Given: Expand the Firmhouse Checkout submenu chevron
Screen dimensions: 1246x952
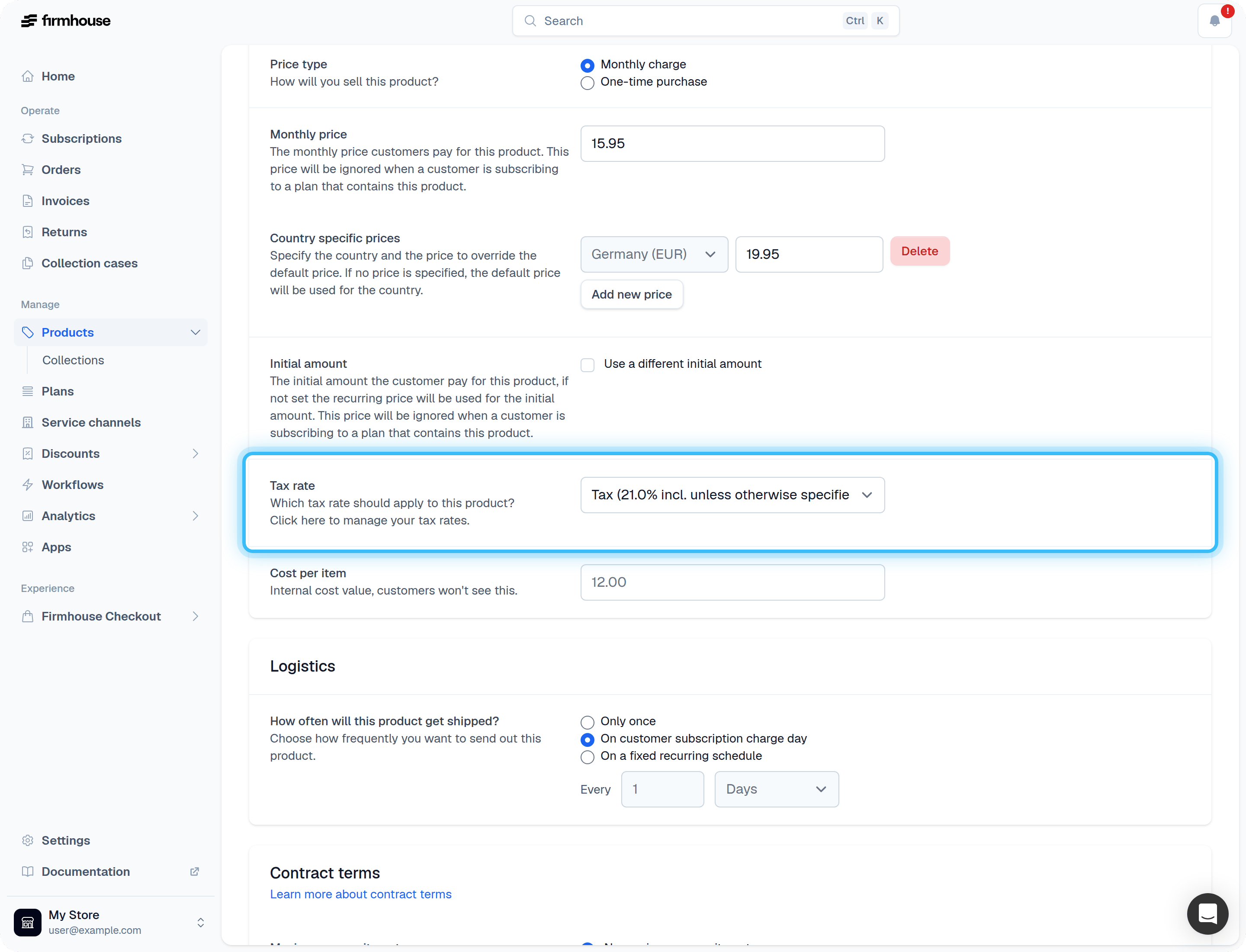Looking at the screenshot, I should coord(196,616).
